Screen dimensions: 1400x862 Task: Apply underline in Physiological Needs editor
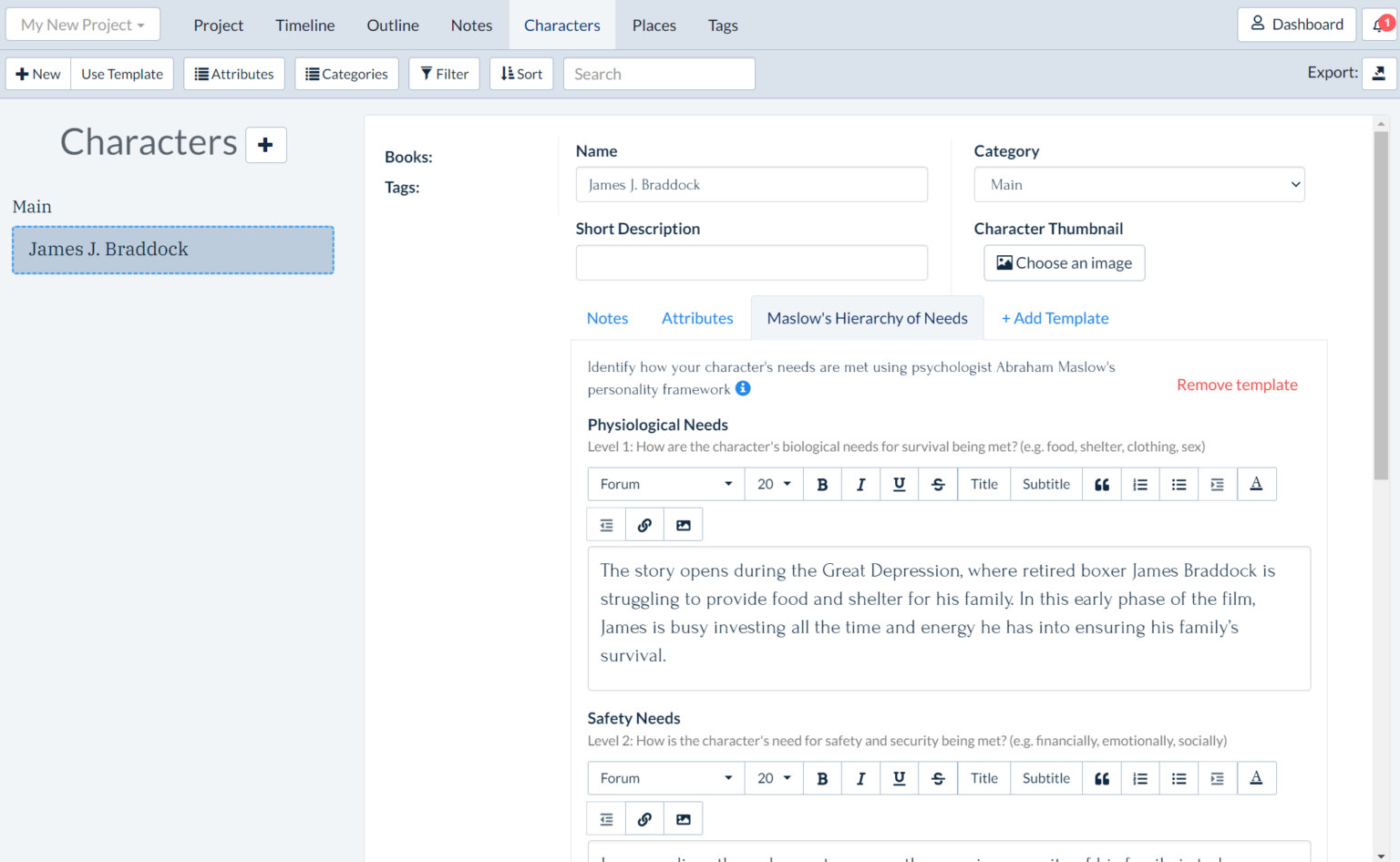(x=899, y=485)
